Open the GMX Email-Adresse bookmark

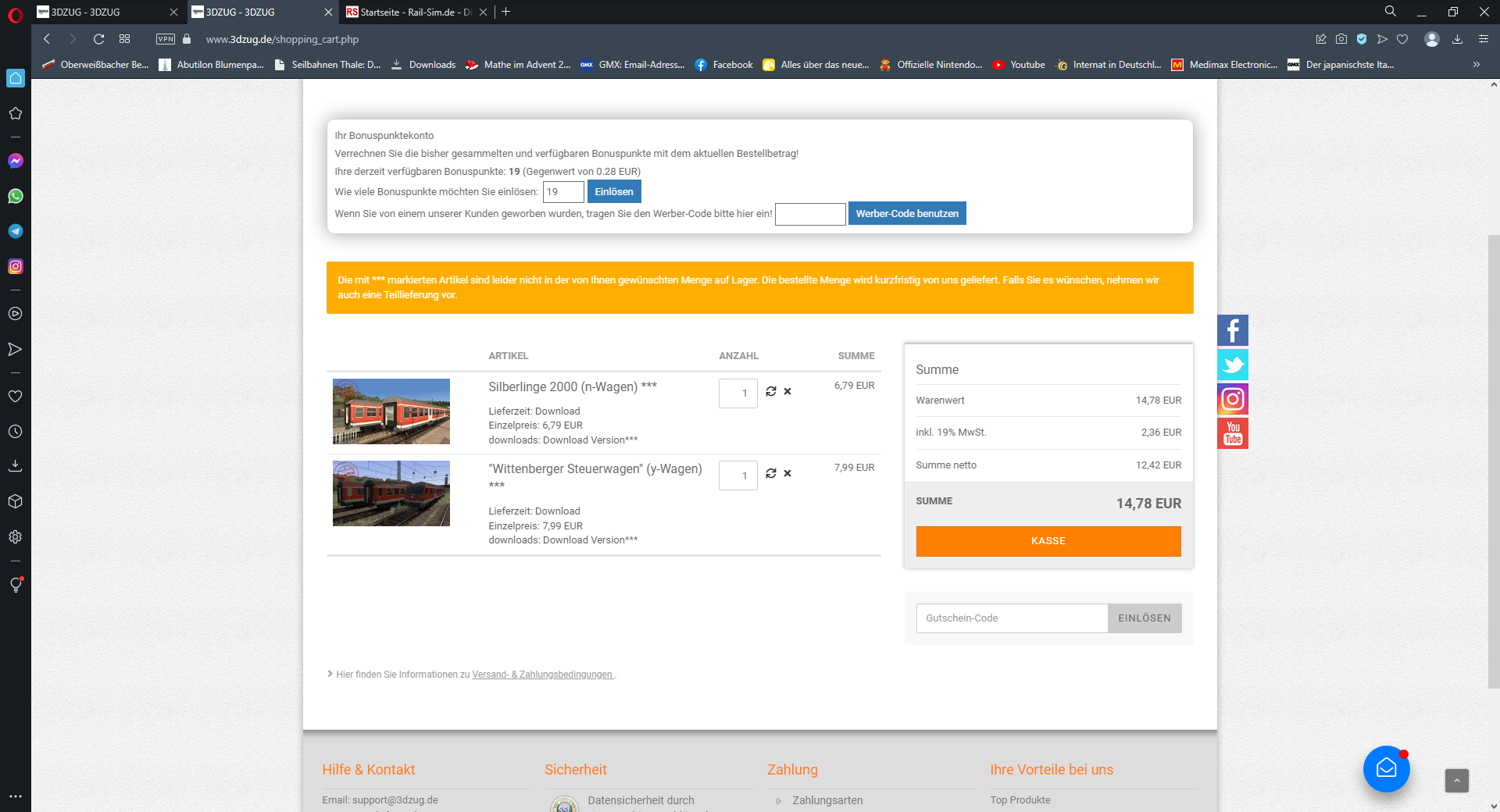(633, 65)
